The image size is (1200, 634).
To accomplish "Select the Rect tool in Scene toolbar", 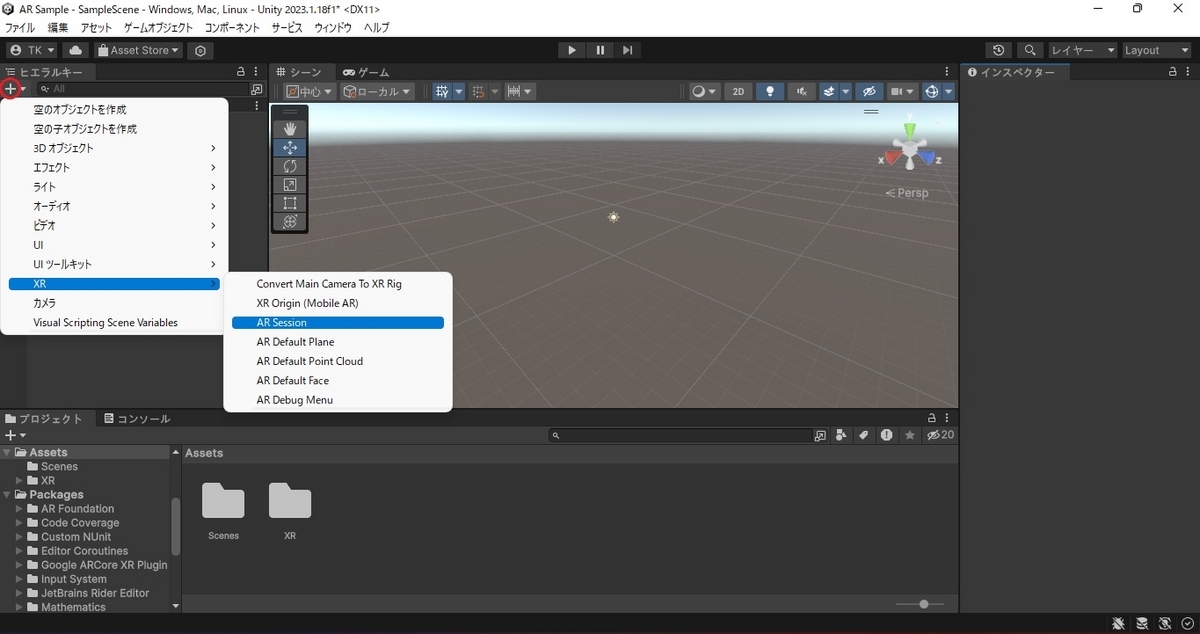I will [290, 203].
